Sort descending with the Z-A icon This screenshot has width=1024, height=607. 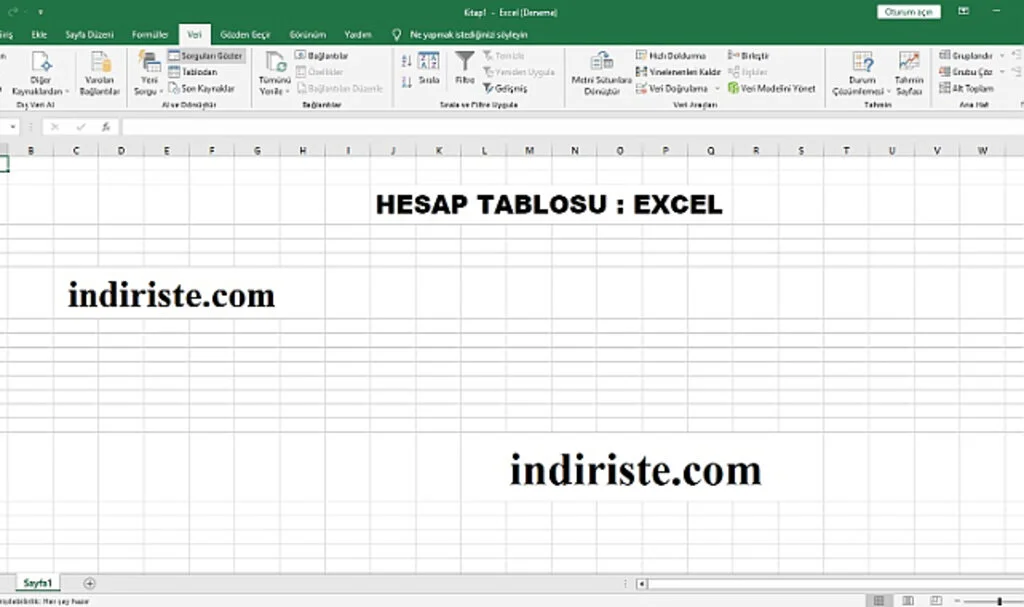pyautogui.click(x=406, y=82)
